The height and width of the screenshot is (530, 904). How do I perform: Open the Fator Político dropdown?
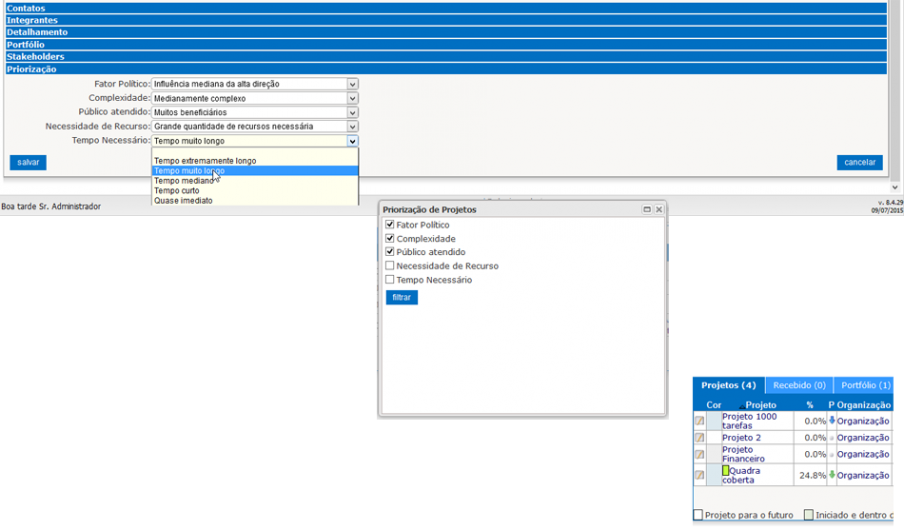(352, 84)
